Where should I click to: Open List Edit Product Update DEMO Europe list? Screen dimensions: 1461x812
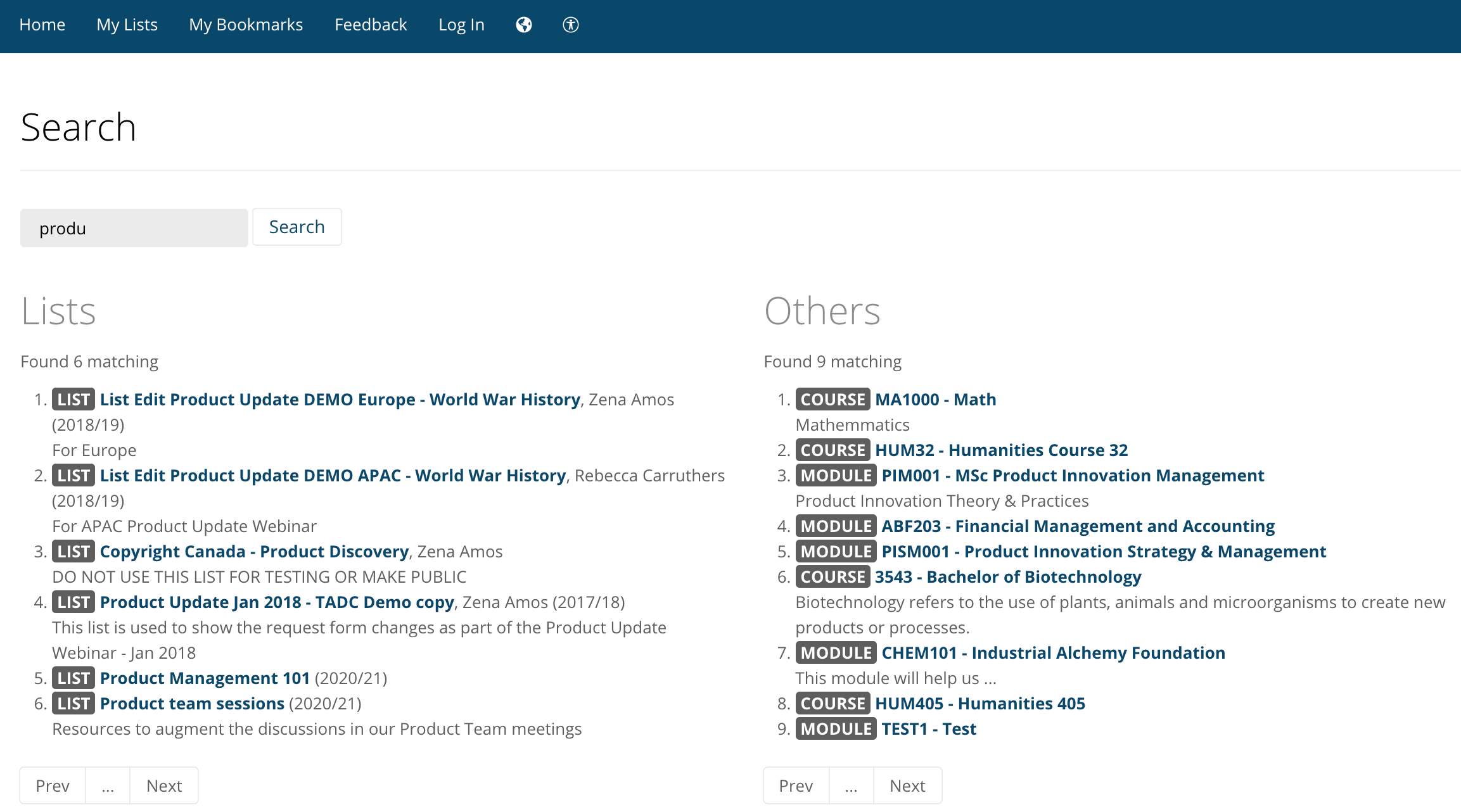tap(340, 400)
